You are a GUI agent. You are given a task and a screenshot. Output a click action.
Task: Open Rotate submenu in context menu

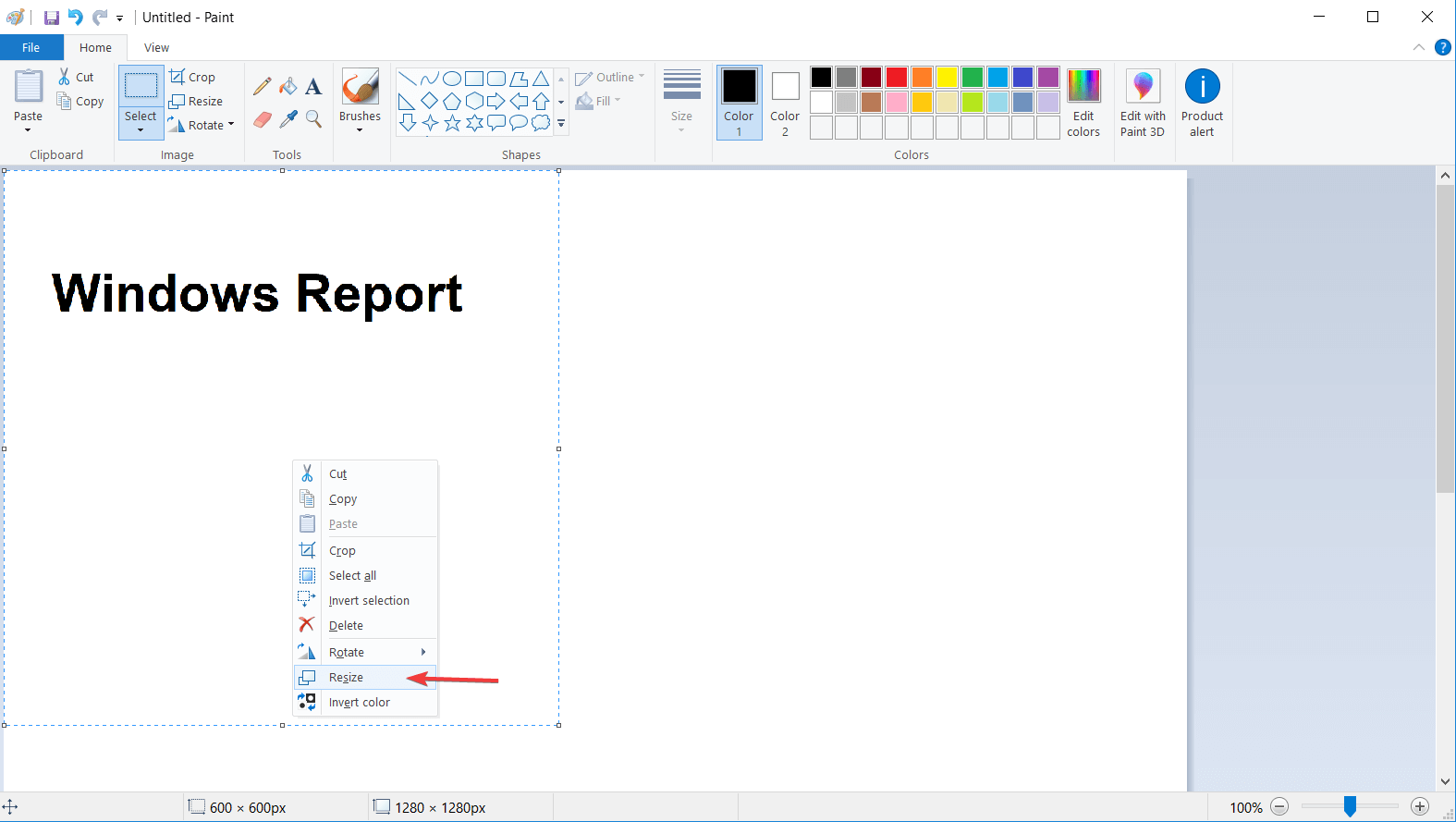364,653
